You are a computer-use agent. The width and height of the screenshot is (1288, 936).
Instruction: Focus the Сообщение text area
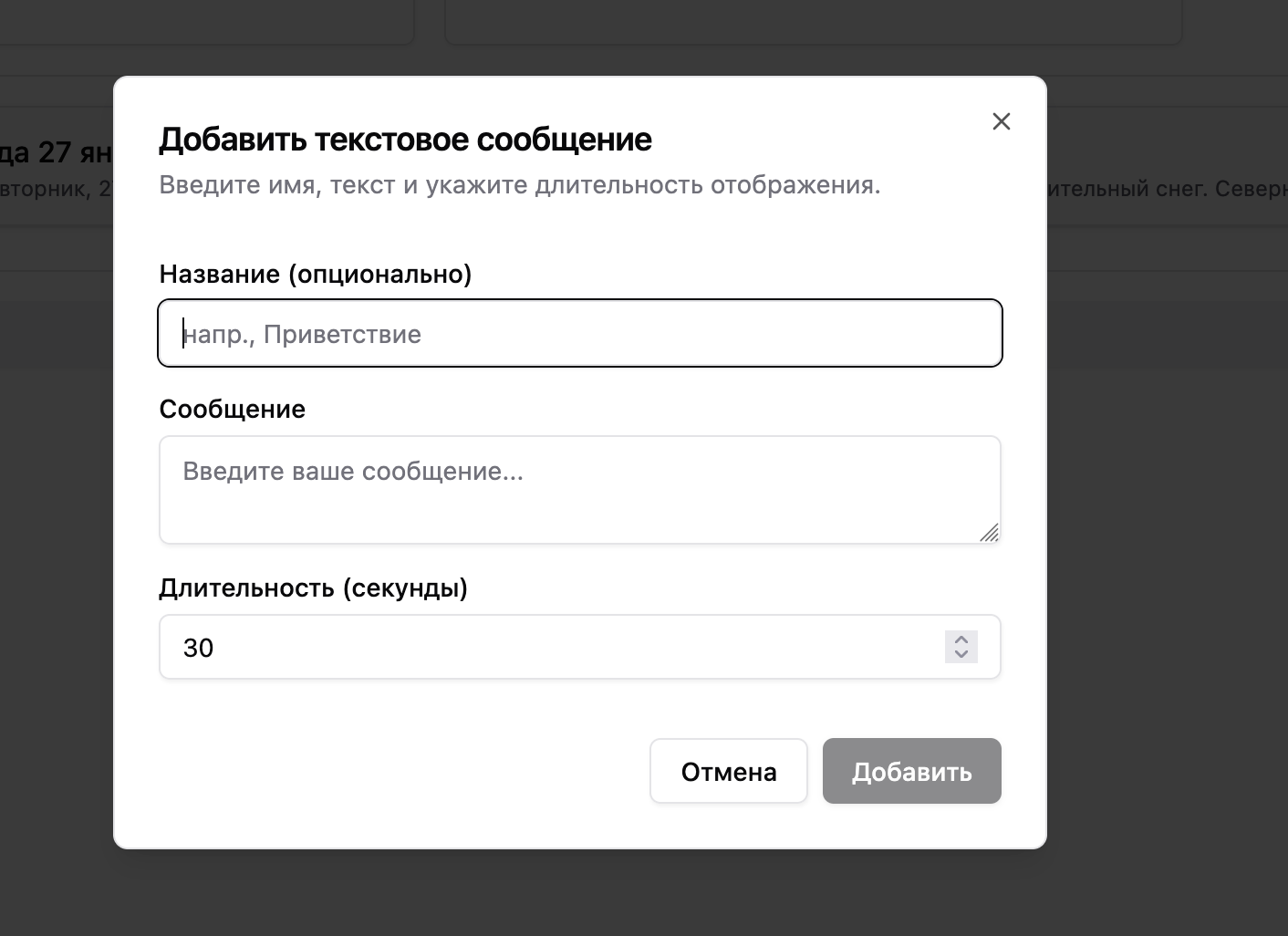click(x=579, y=489)
